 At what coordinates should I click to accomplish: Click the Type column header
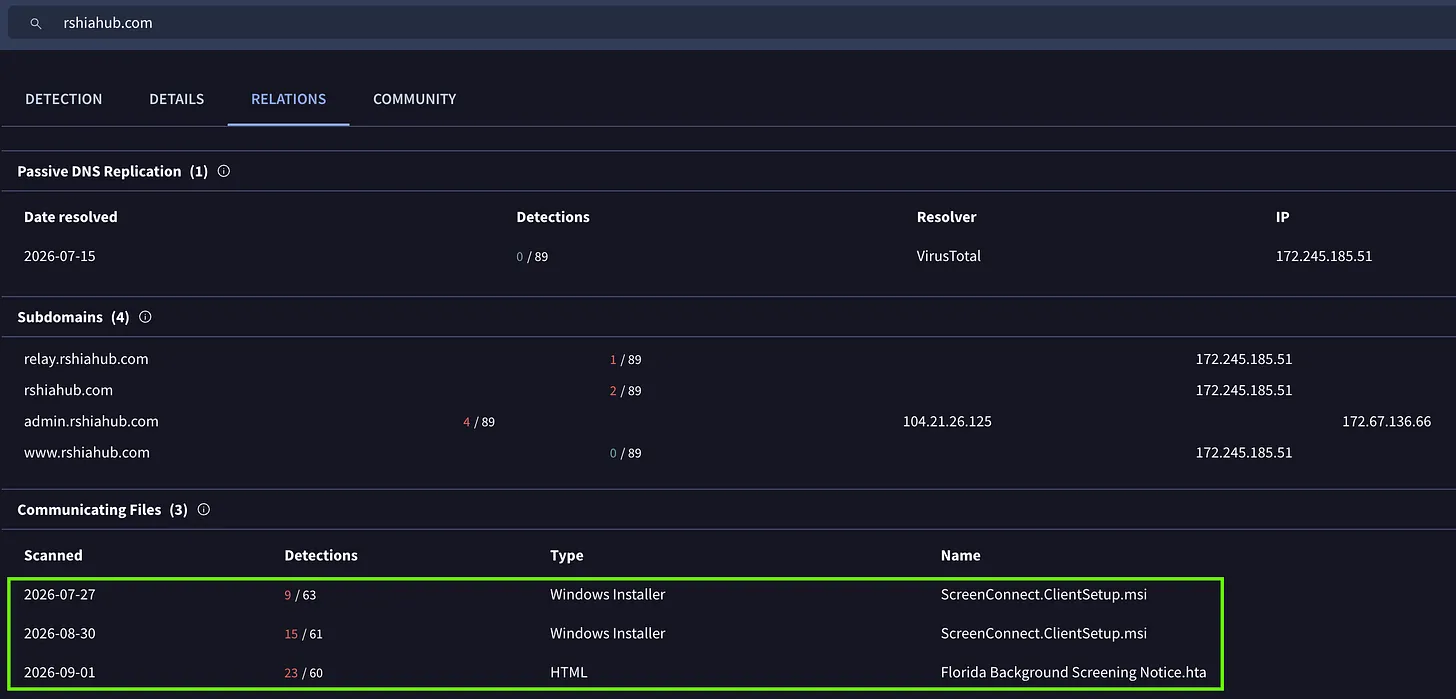567,555
